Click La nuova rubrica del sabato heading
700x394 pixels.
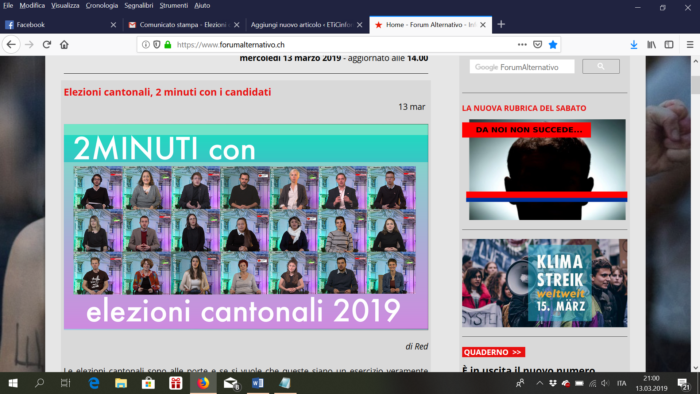[x=524, y=108]
